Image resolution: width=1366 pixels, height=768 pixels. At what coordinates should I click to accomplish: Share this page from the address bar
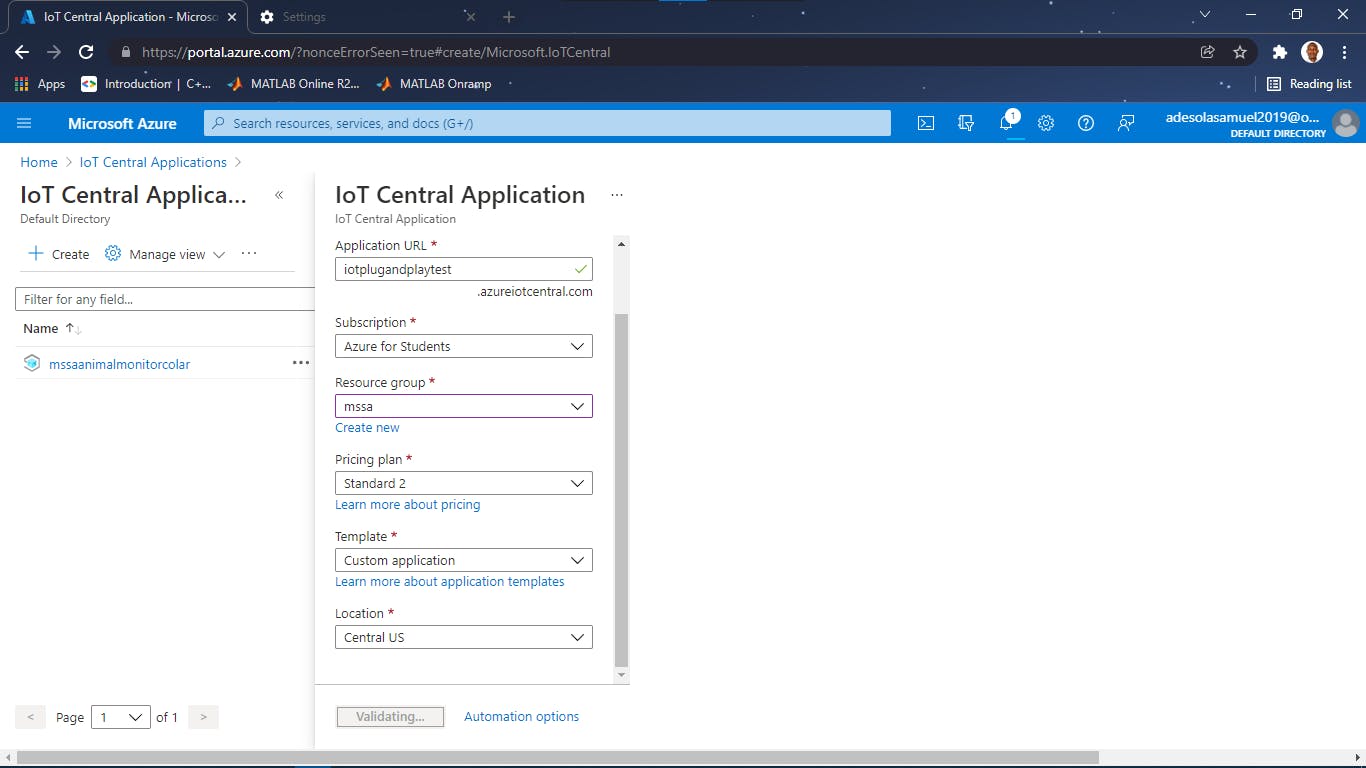click(1208, 52)
